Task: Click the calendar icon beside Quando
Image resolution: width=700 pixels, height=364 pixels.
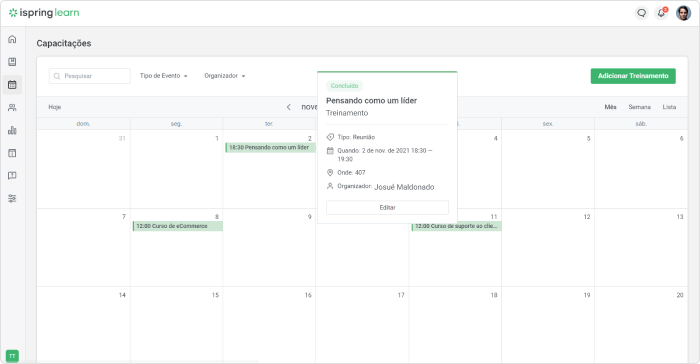Action: 330,151
